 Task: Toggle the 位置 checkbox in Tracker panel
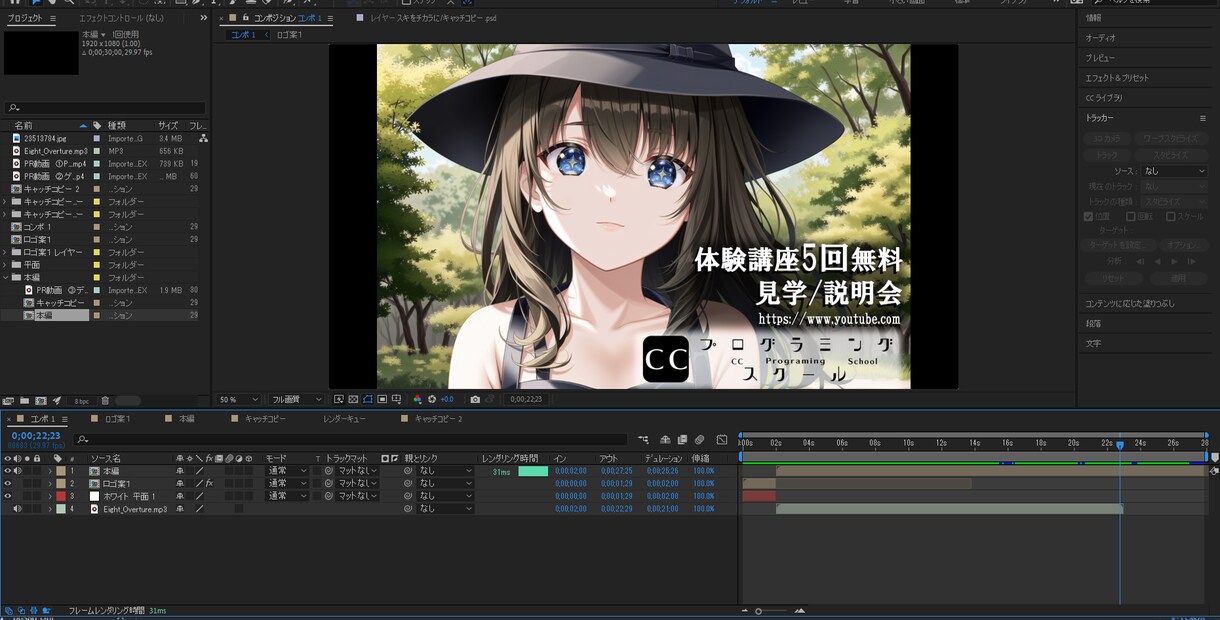pyautogui.click(x=1088, y=216)
